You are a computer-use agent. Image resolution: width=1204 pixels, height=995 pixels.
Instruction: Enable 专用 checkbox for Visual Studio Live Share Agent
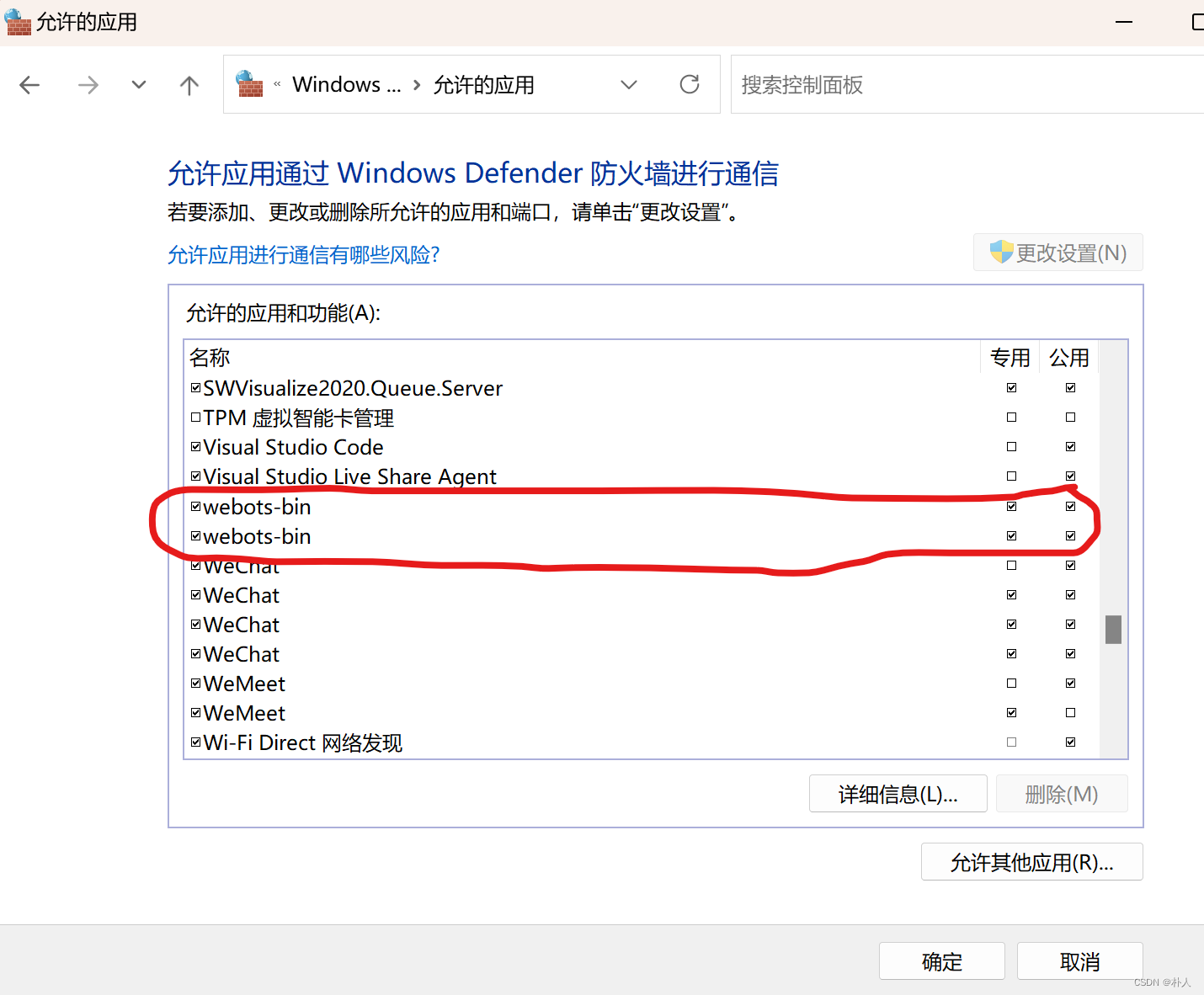1011,476
